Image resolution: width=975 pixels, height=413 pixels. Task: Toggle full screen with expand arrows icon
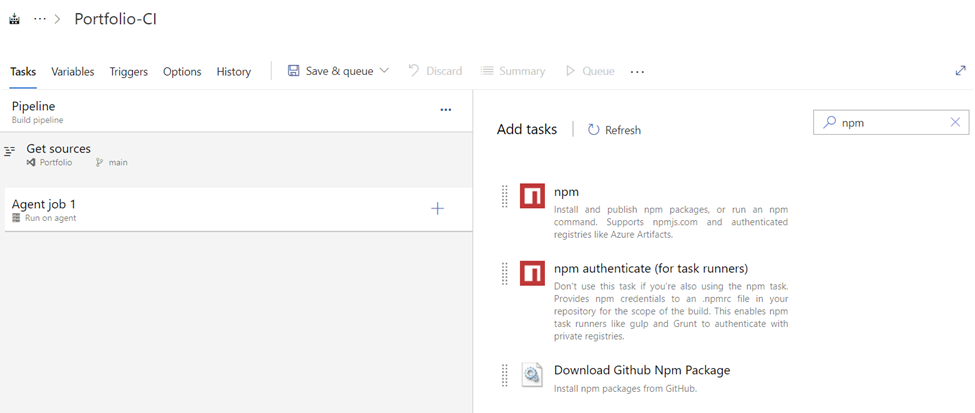(961, 71)
